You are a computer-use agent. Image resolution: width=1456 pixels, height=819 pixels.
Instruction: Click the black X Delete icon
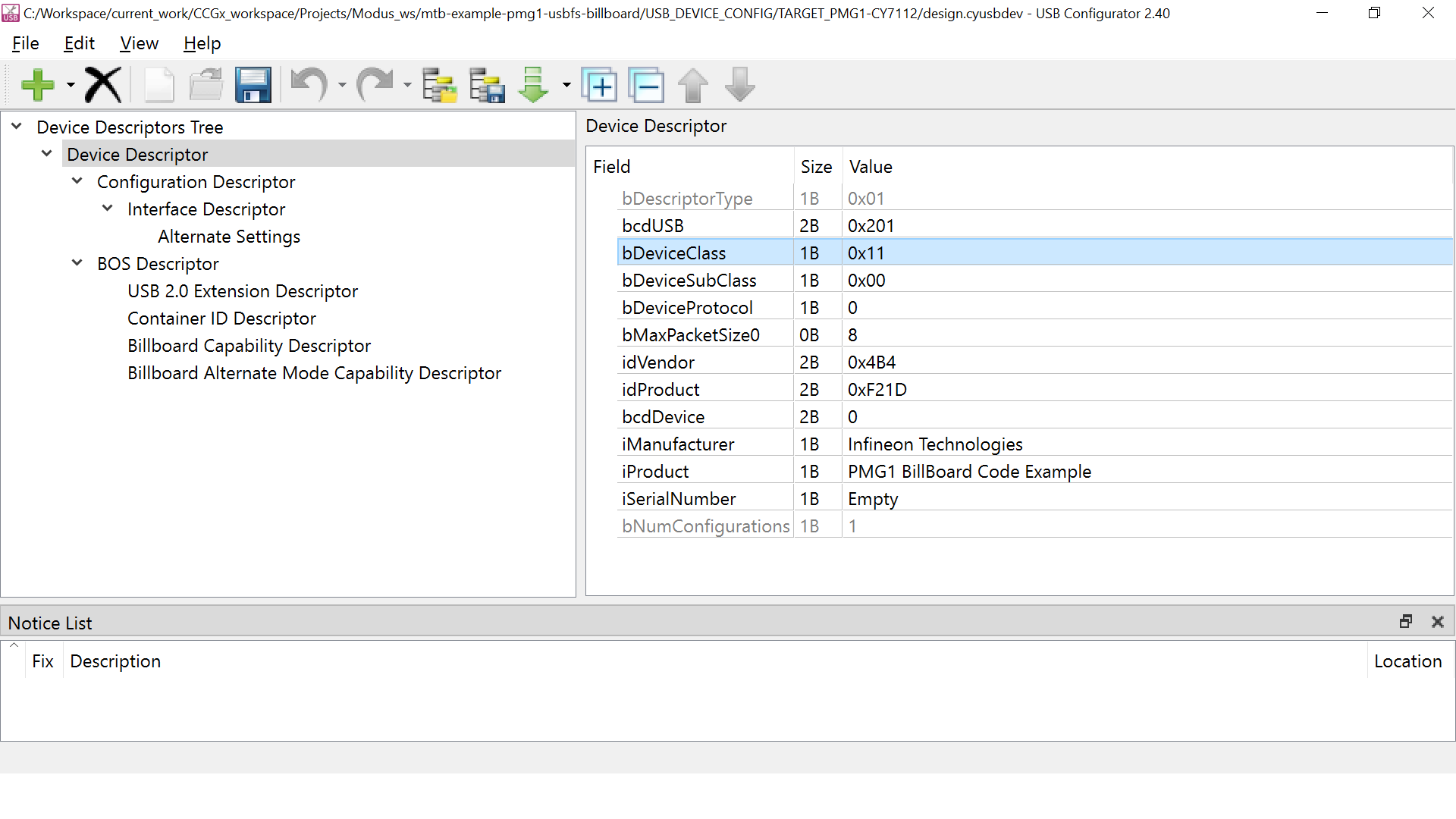point(103,85)
